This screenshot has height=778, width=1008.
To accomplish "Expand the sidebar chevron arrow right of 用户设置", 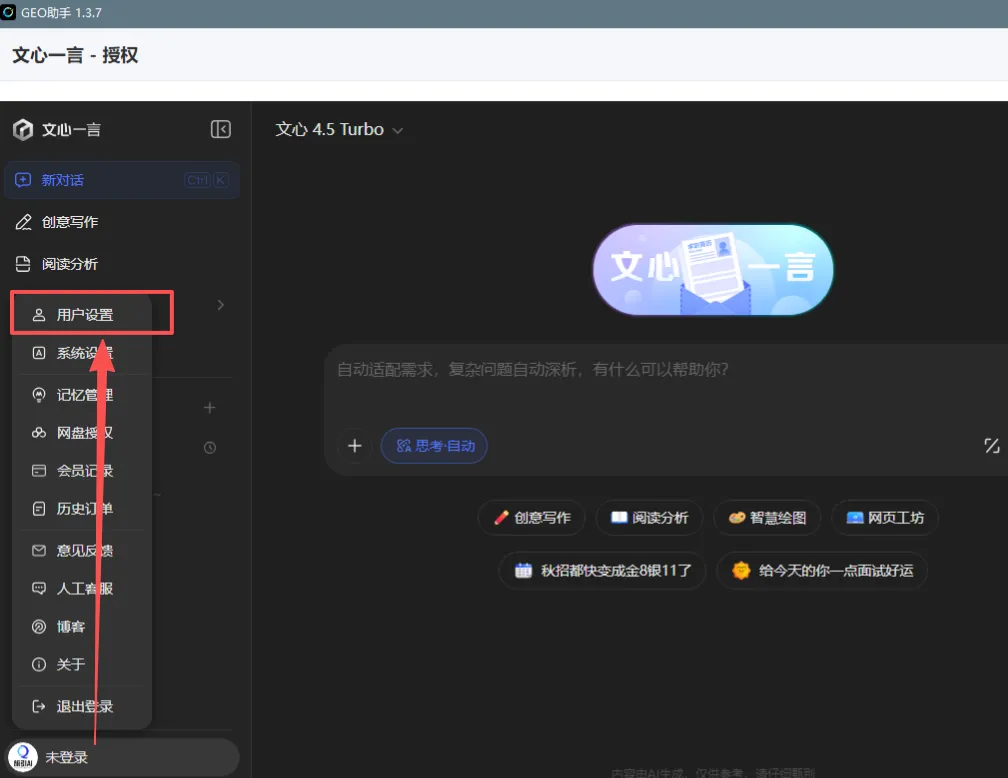I will coord(220,305).
